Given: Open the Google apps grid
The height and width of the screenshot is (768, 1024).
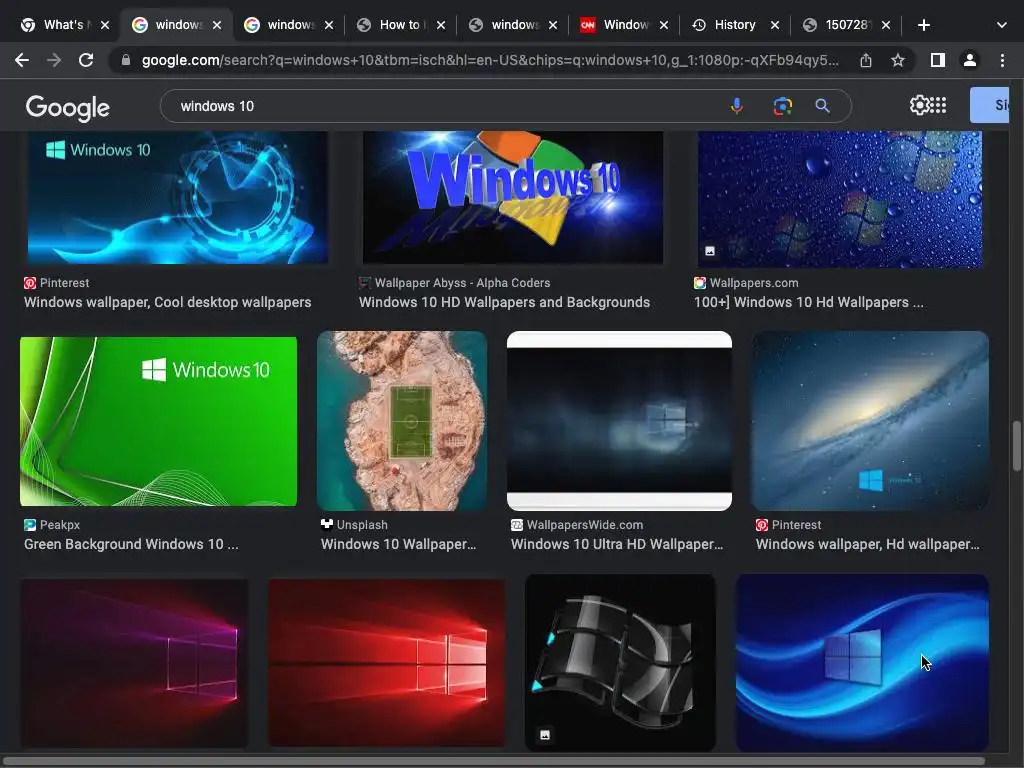Looking at the screenshot, I should [x=938, y=105].
